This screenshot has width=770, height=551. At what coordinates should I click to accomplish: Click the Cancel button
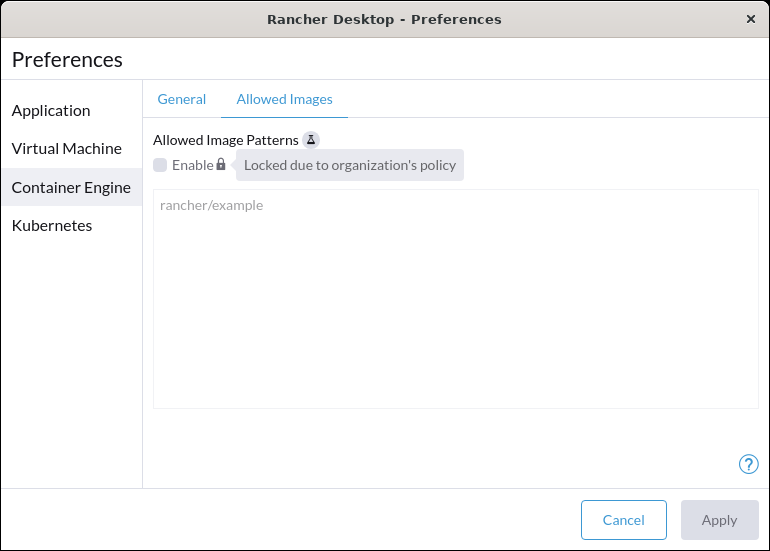pos(624,520)
